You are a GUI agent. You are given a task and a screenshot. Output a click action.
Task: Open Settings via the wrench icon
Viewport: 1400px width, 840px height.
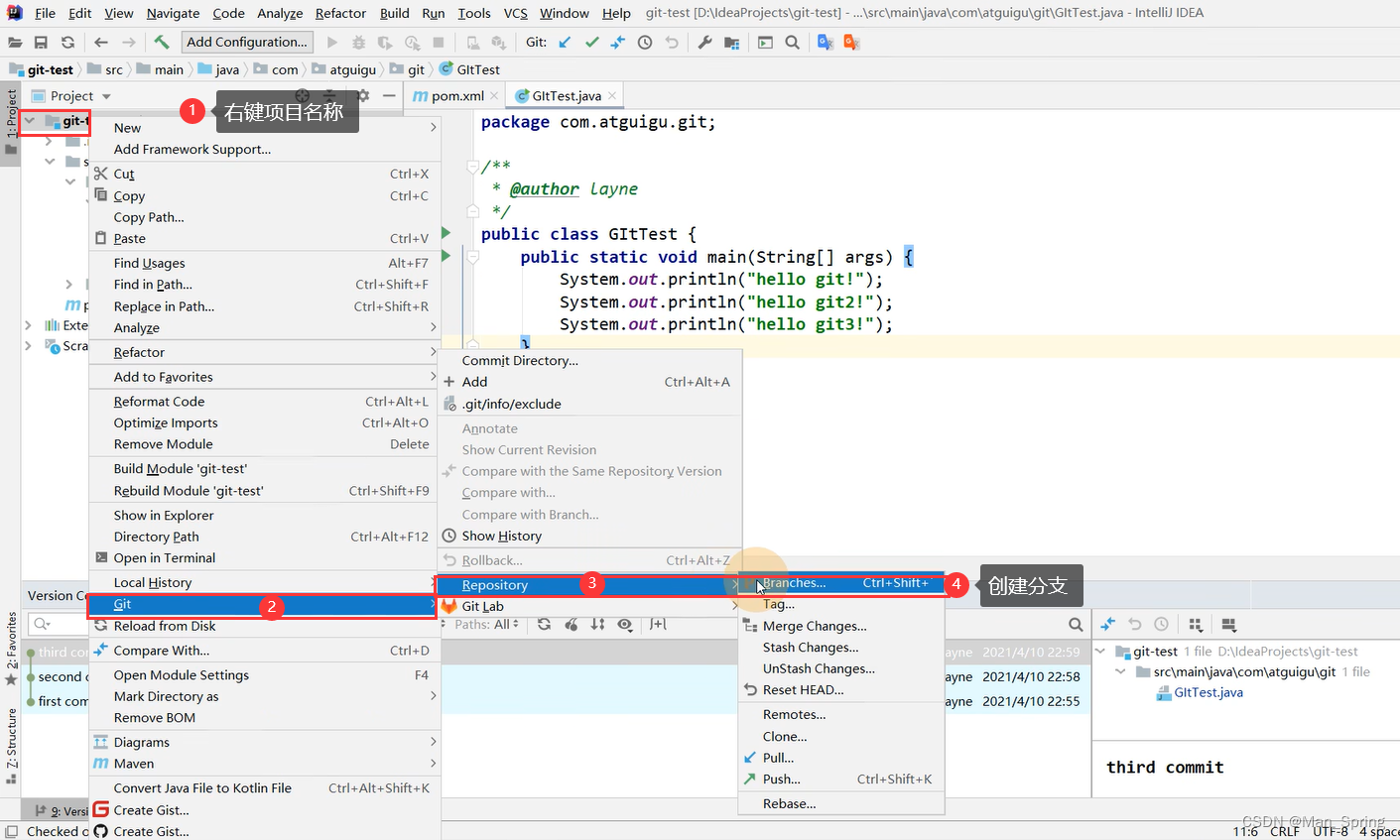tap(705, 42)
